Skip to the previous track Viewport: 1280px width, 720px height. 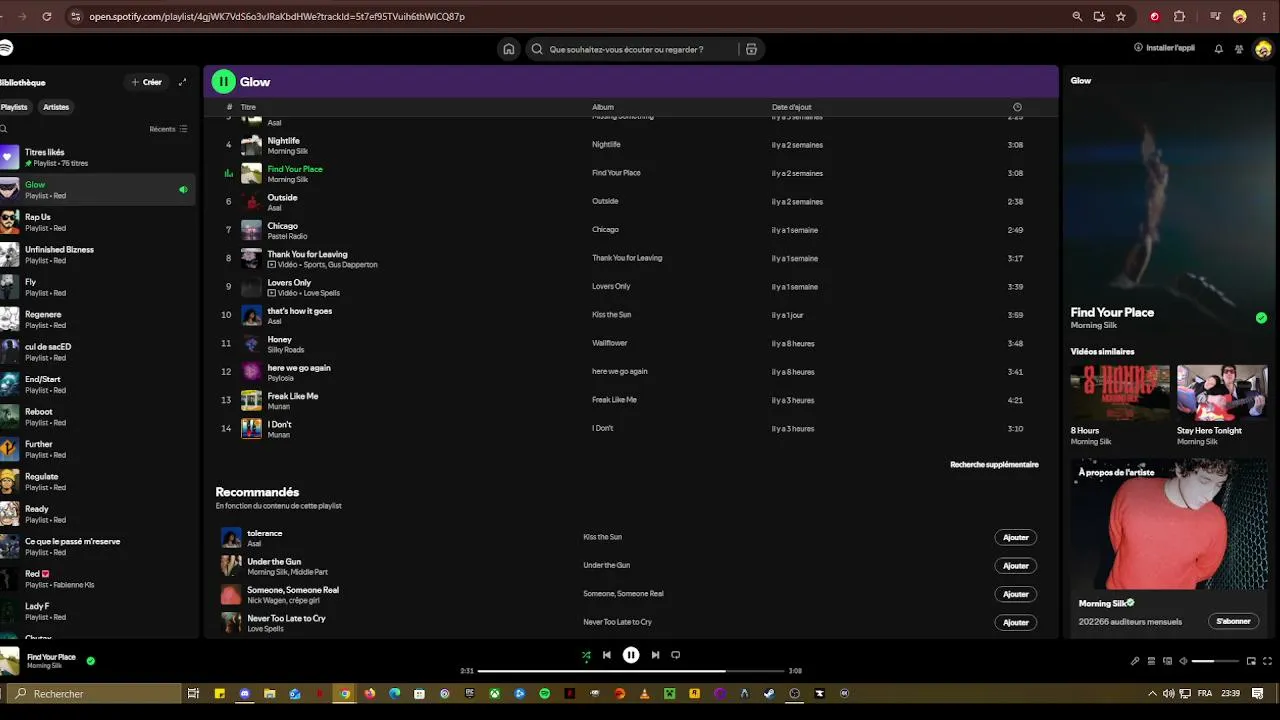(606, 655)
